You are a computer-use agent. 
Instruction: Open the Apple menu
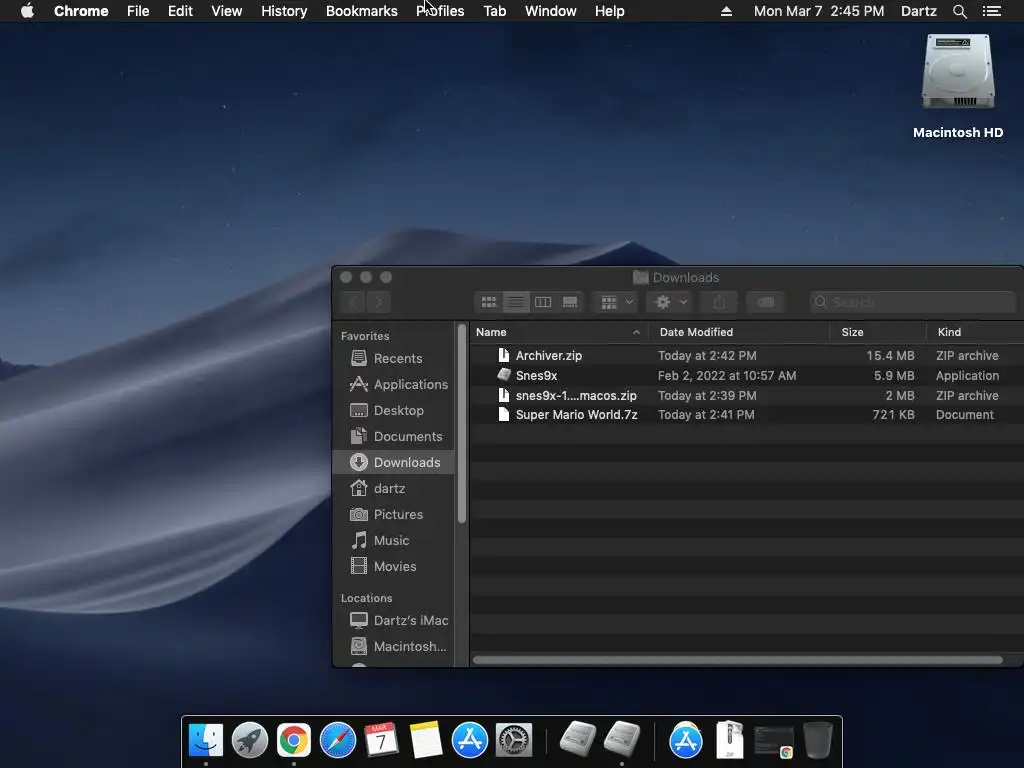point(27,11)
